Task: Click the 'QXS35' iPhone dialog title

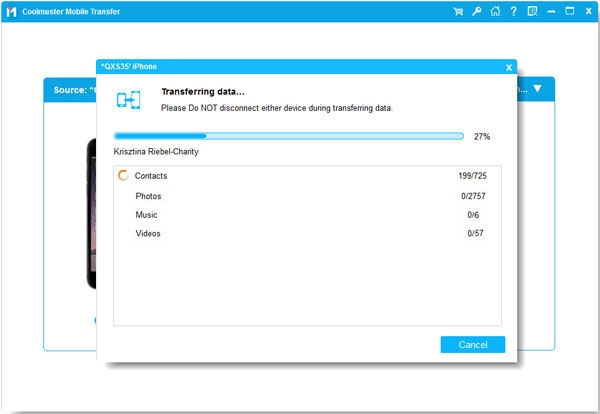Action: tap(129, 67)
